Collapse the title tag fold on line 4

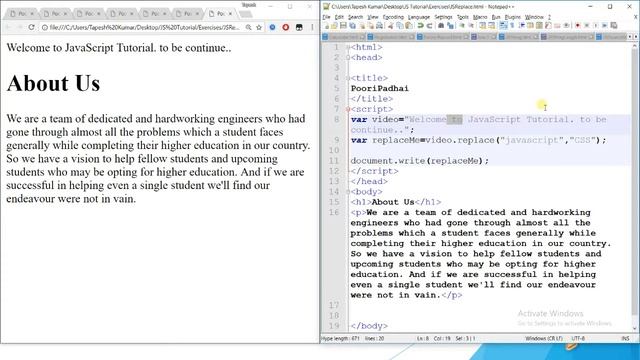[x=348, y=78]
